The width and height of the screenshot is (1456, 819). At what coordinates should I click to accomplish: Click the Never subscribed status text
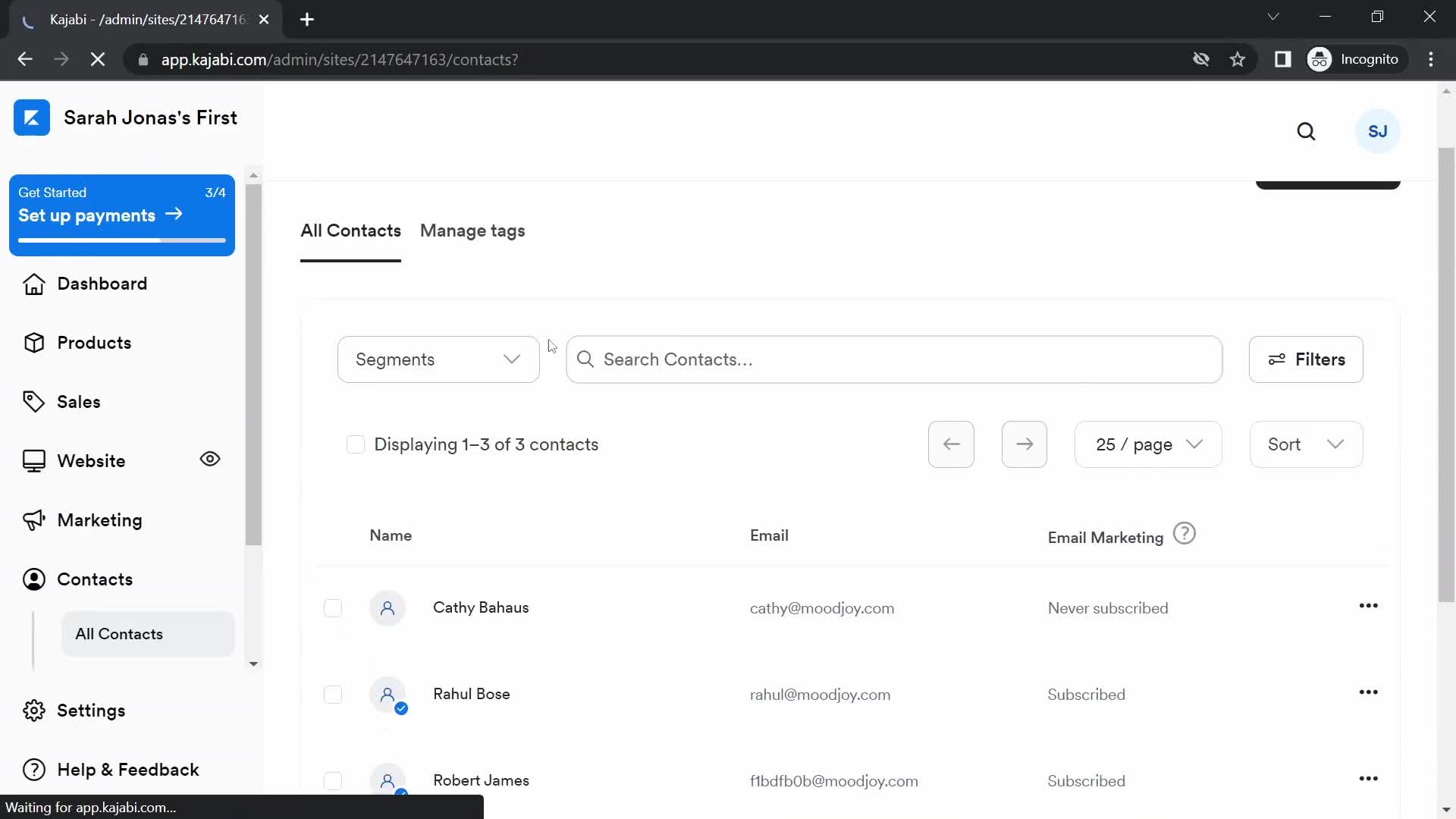click(1108, 608)
